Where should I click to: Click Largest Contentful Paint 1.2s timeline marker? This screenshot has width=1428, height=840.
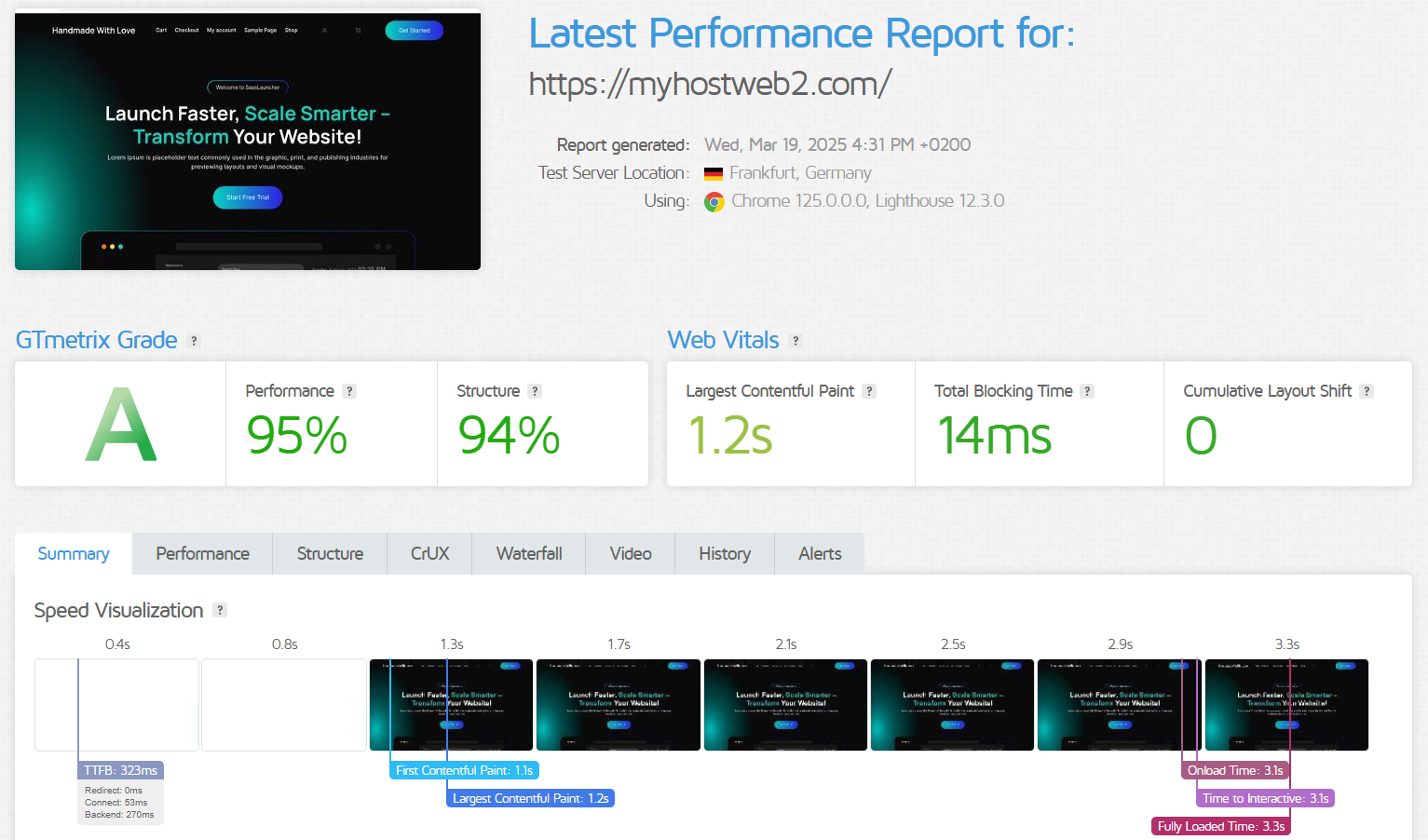pos(530,798)
